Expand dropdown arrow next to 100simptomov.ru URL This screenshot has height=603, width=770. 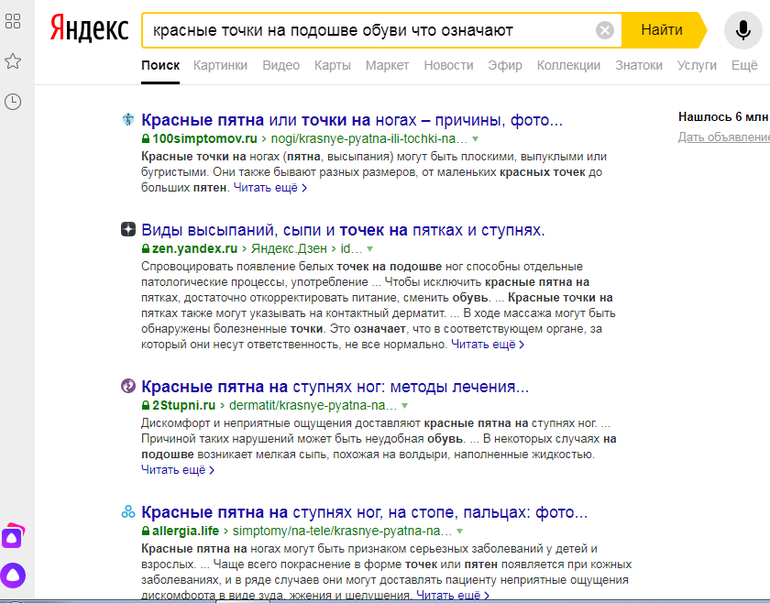[x=476, y=139]
